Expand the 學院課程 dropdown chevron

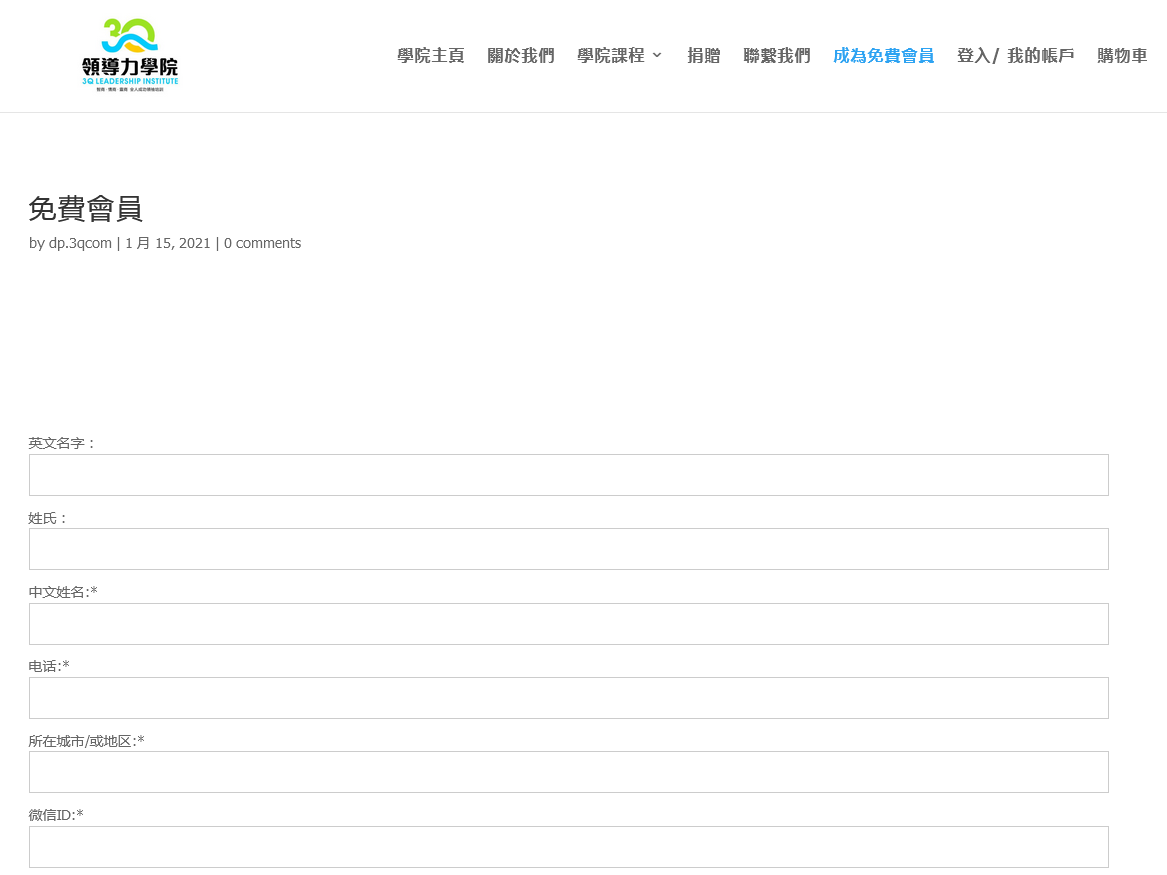(657, 56)
